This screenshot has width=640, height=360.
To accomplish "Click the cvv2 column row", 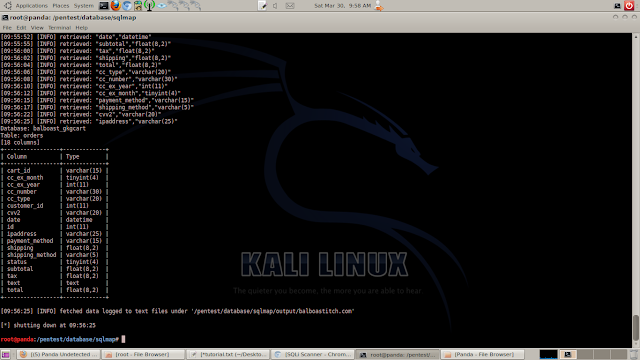I will pyautogui.click(x=54, y=213).
